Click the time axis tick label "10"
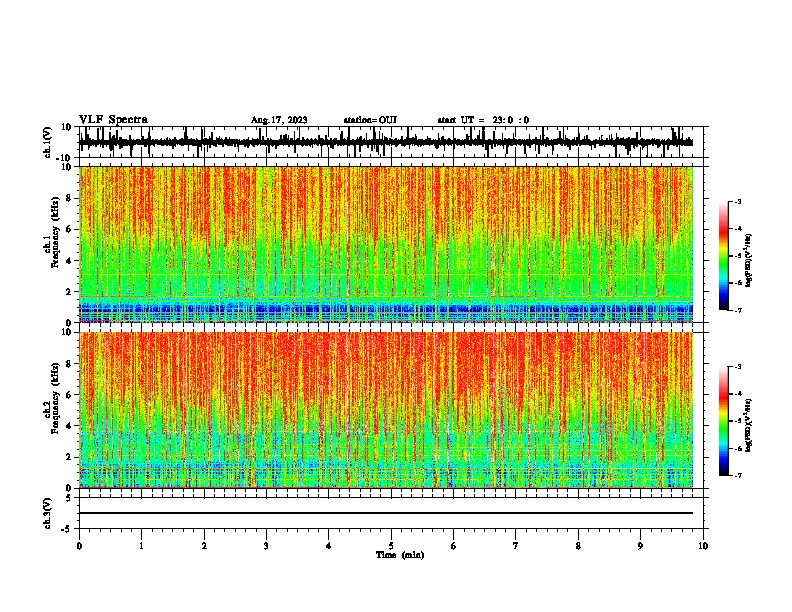Image resolution: width=792 pixels, height=612 pixels. coord(703,546)
